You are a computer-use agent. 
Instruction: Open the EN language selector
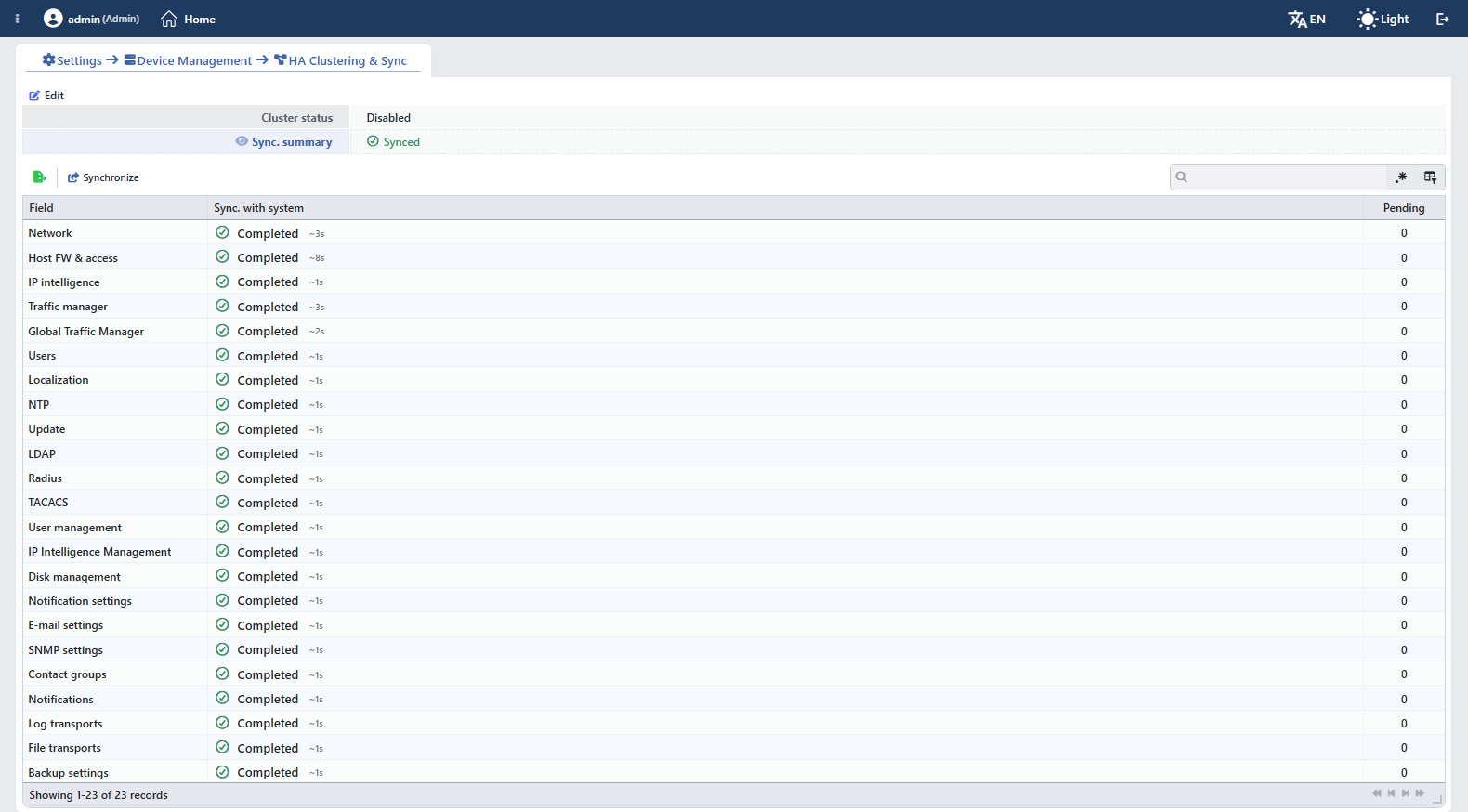point(1306,19)
